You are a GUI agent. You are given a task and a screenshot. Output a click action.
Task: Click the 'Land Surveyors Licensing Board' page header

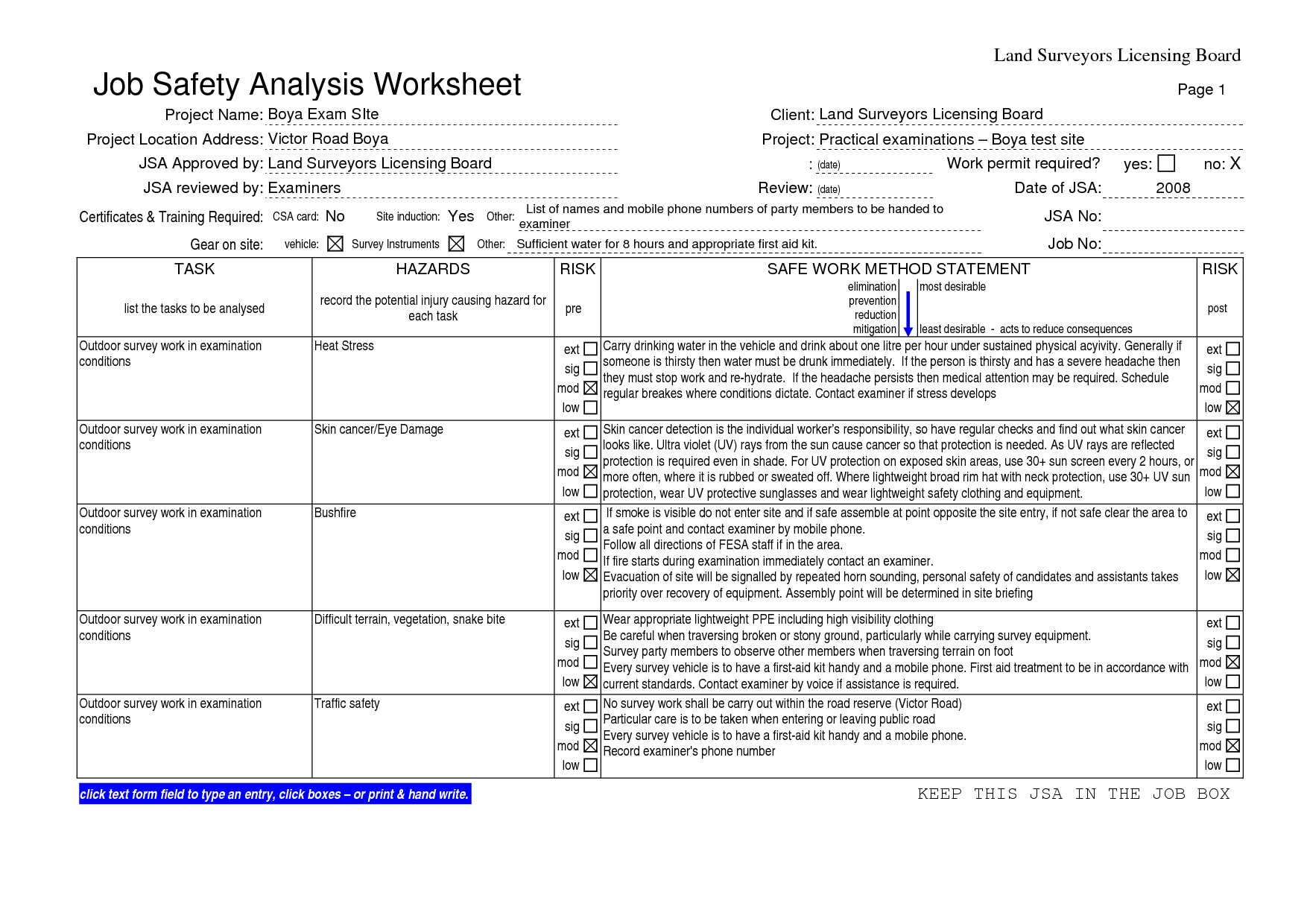1117,55
